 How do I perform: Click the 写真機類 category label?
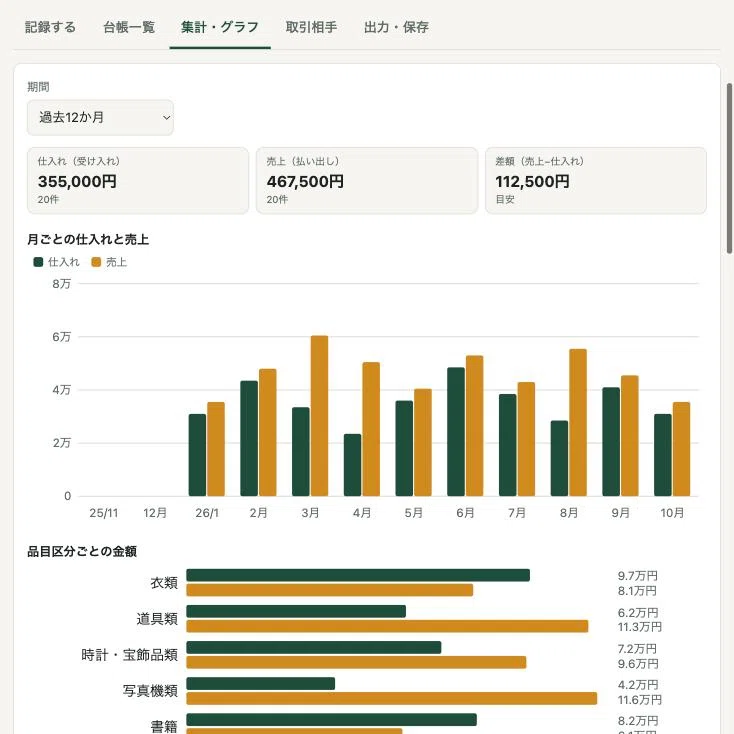(x=150, y=691)
